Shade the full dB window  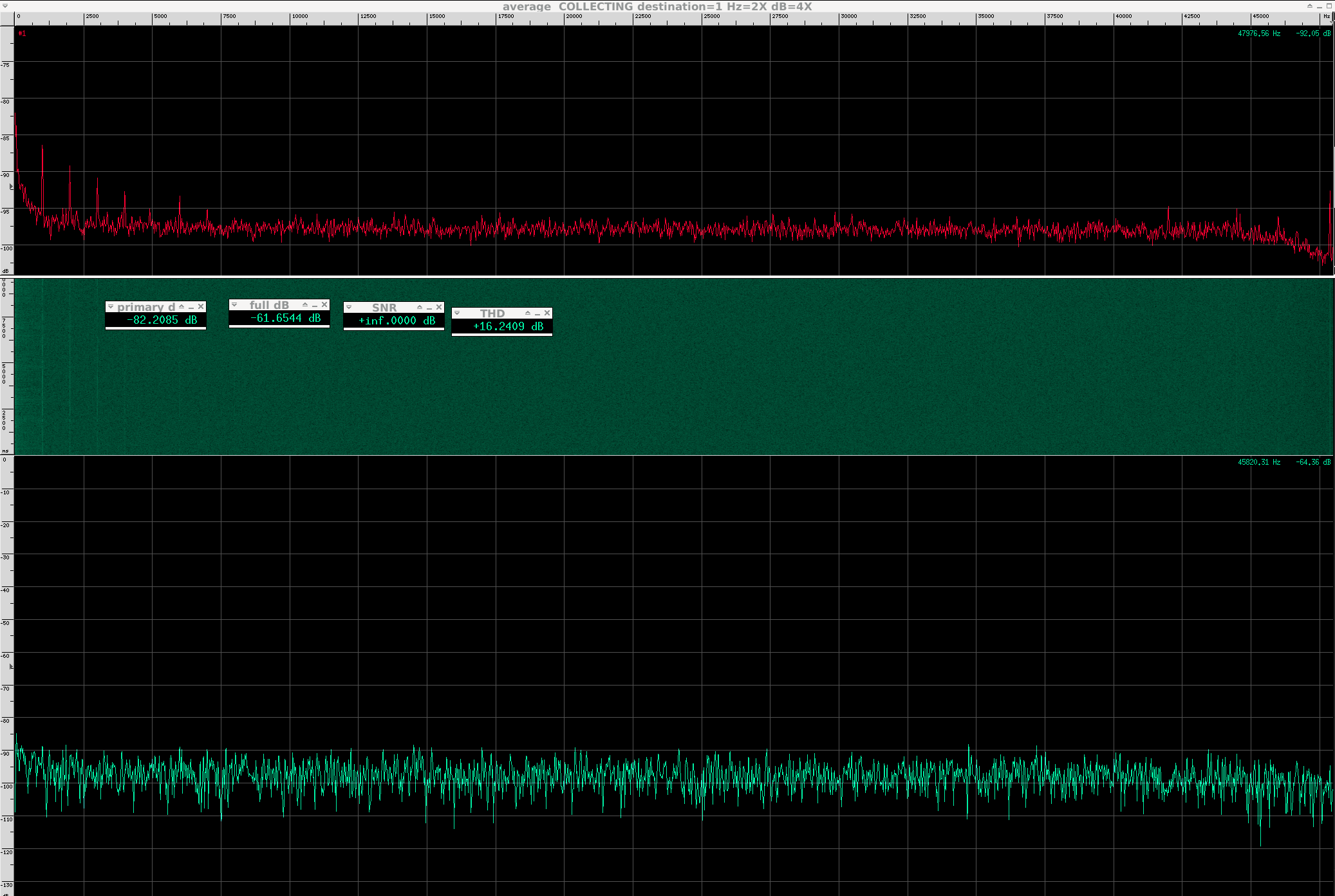305,305
